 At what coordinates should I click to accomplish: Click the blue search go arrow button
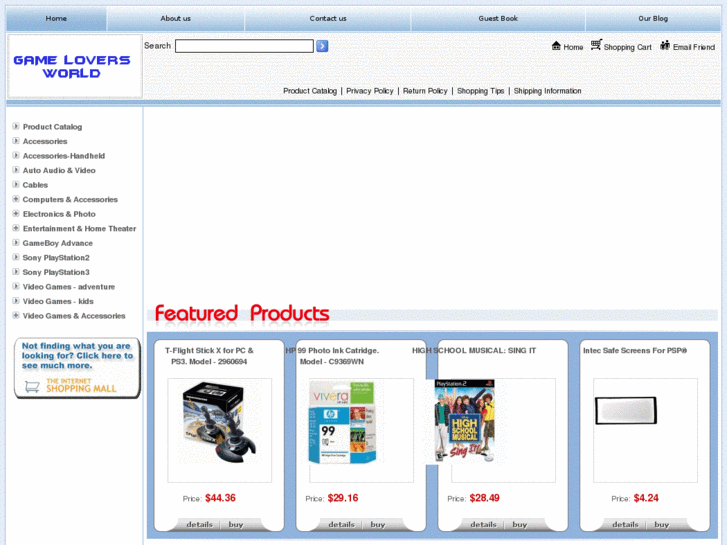point(322,46)
